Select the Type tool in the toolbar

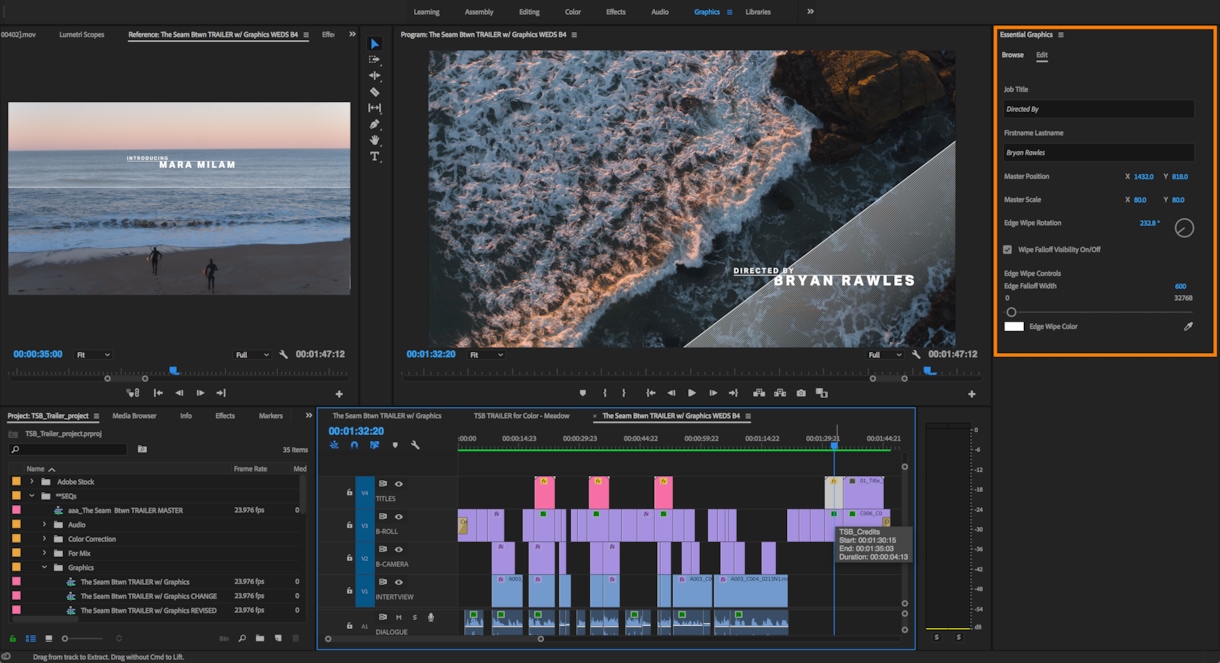pyautogui.click(x=375, y=156)
